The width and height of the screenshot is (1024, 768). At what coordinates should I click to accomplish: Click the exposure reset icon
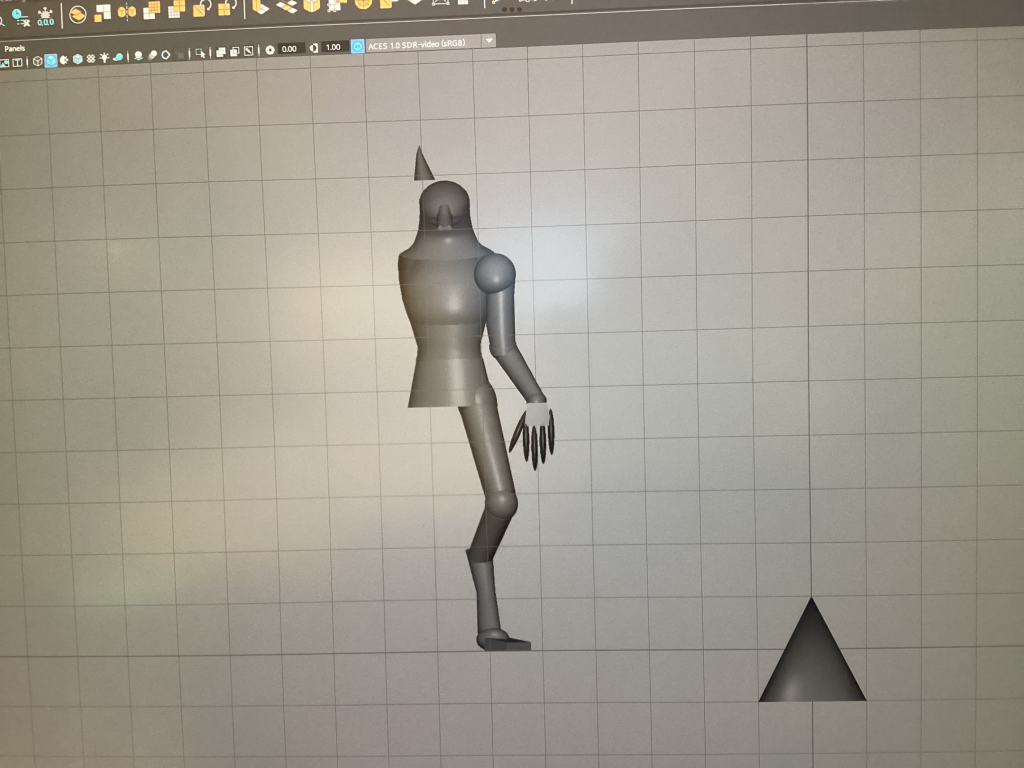coord(269,49)
